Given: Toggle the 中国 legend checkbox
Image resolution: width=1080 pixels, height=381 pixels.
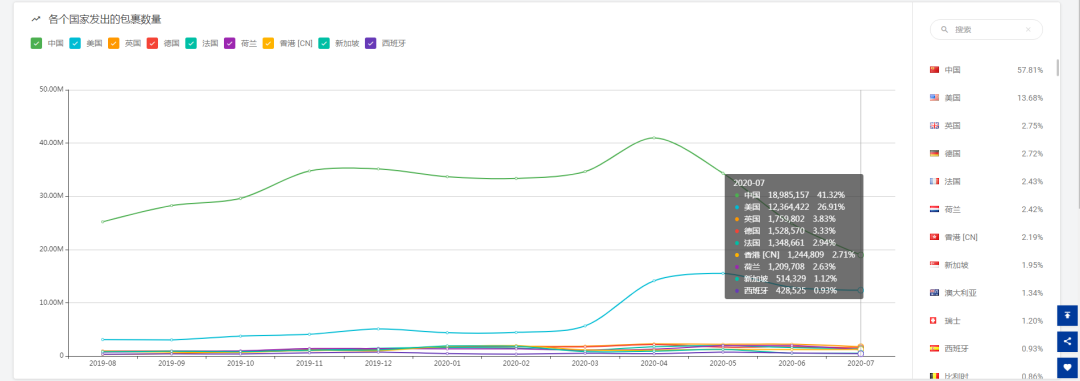Looking at the screenshot, I should click(37, 43).
